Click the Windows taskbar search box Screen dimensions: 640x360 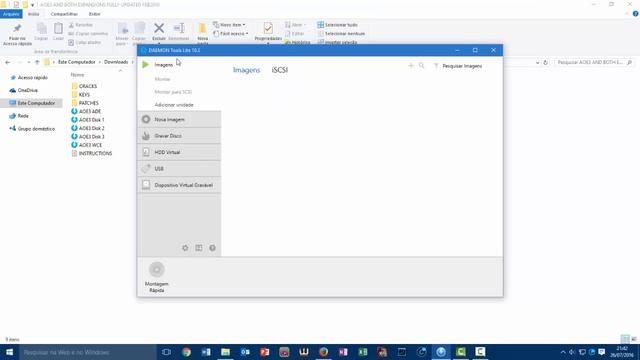pyautogui.click(x=87, y=352)
